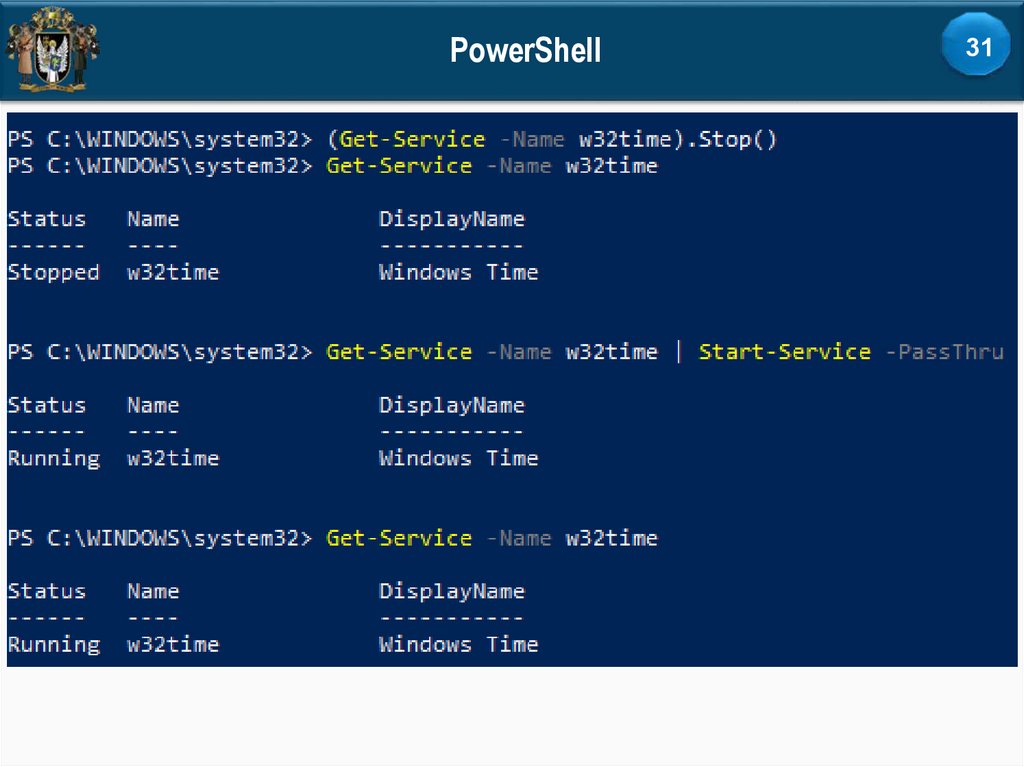
Task: Select the PowerShell slide title
Action: pos(525,49)
